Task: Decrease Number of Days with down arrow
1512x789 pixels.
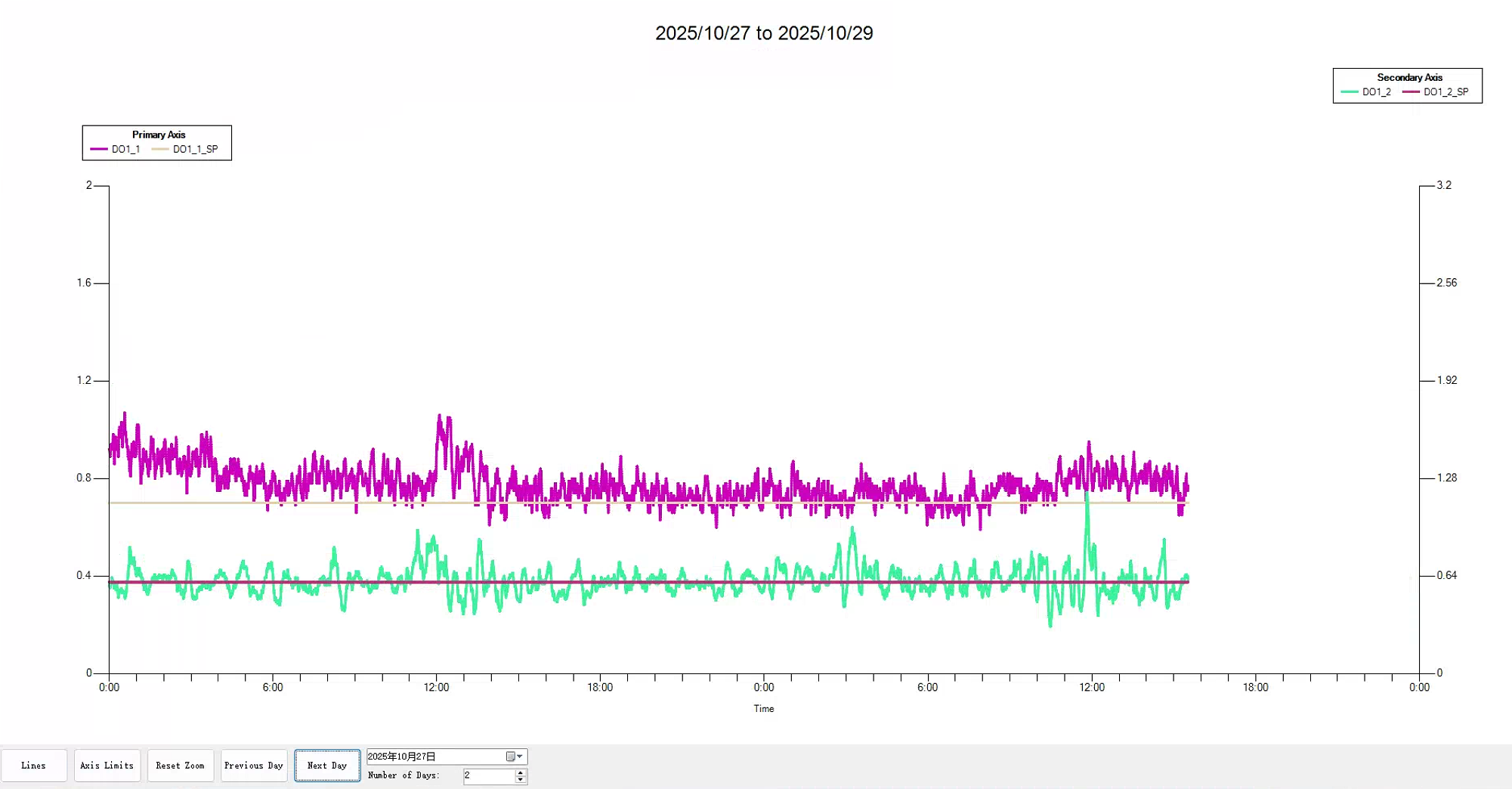Action: tap(521, 780)
